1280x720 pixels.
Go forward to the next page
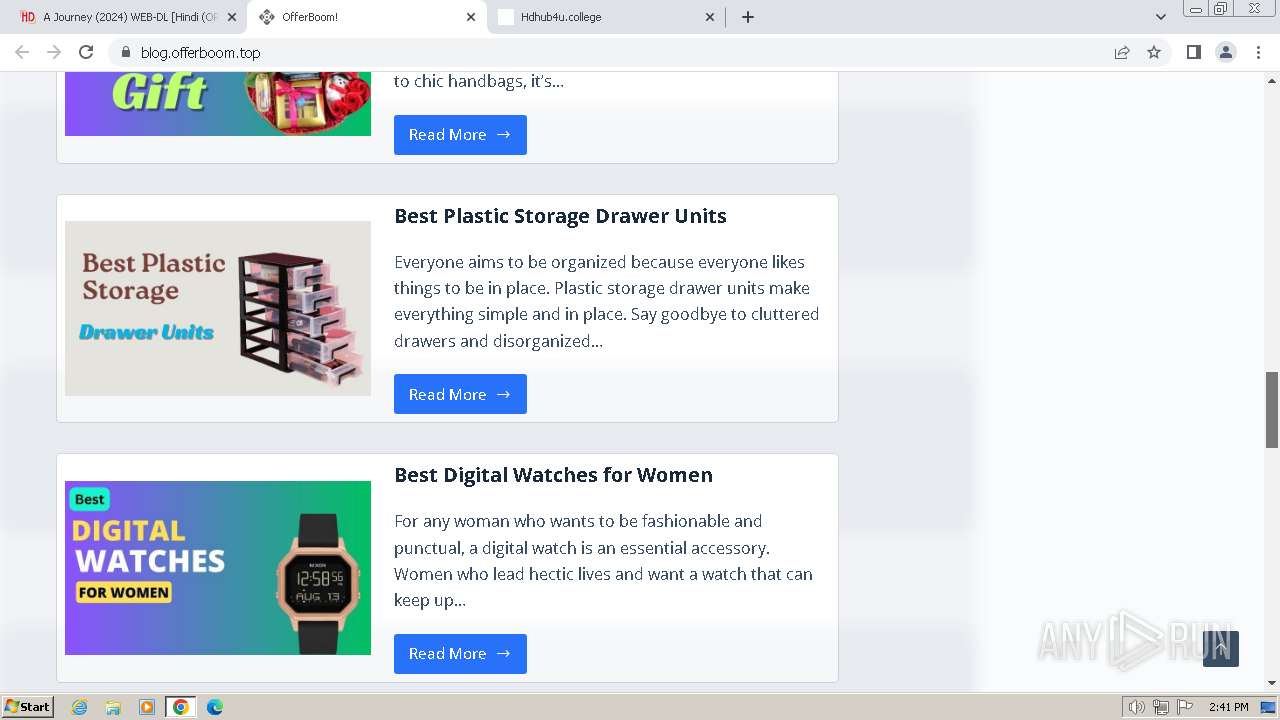click(x=54, y=52)
